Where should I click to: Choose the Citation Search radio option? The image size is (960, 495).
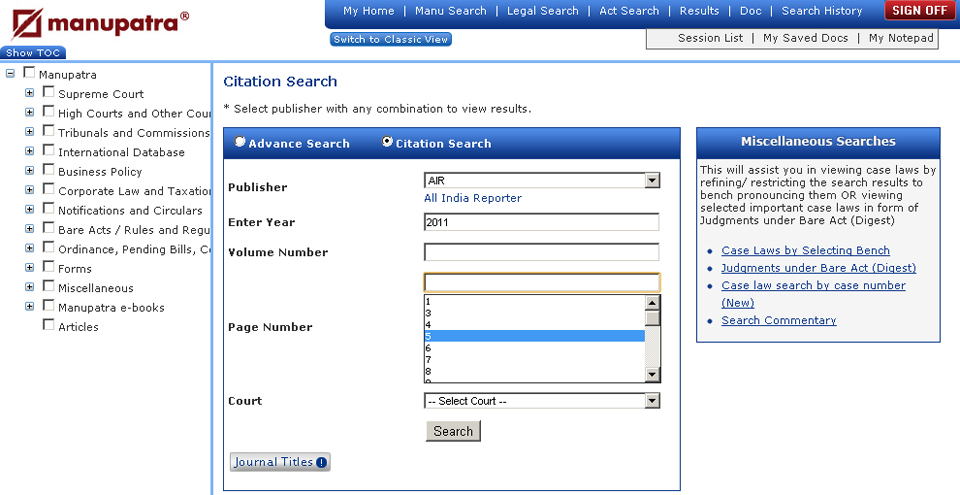coord(387,142)
